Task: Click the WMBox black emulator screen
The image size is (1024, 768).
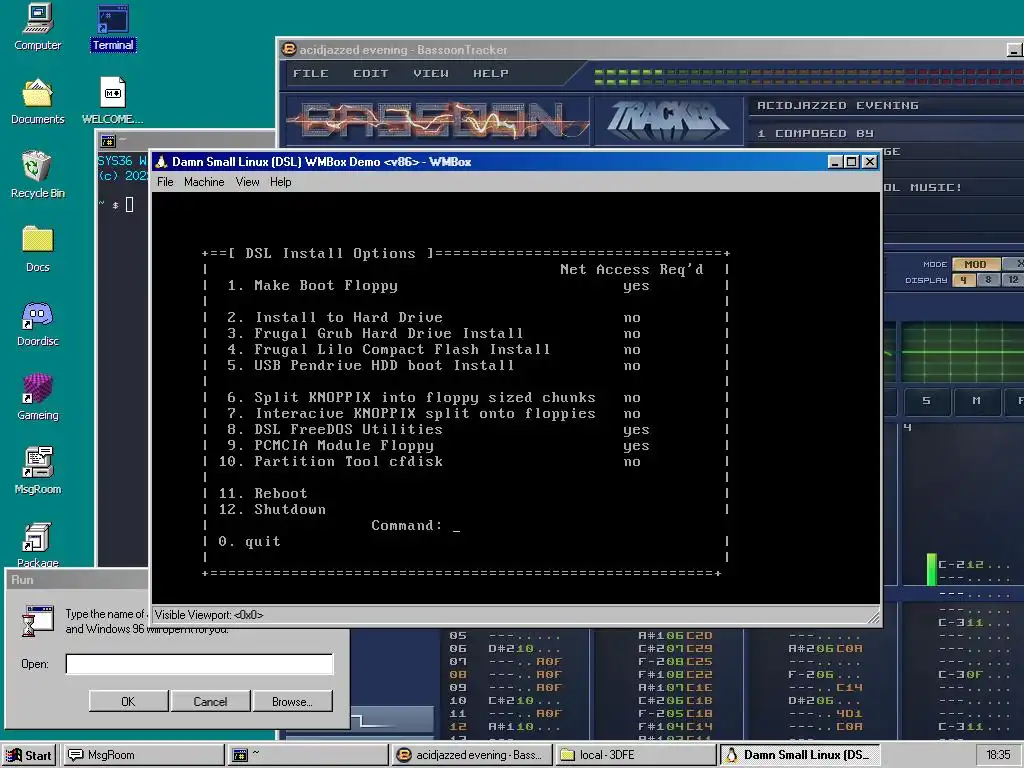Action: pyautogui.click(x=516, y=398)
